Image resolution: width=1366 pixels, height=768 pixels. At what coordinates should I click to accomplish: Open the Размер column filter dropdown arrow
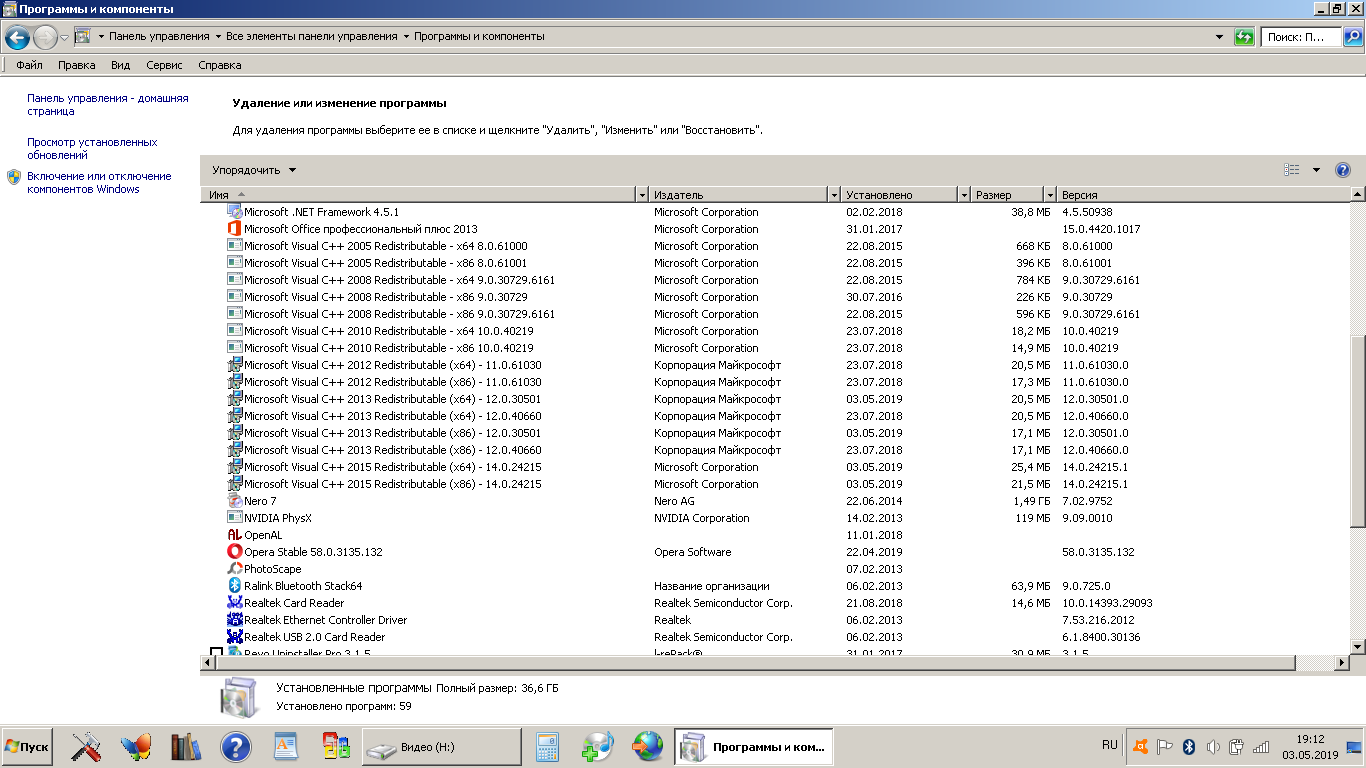tap(1050, 195)
